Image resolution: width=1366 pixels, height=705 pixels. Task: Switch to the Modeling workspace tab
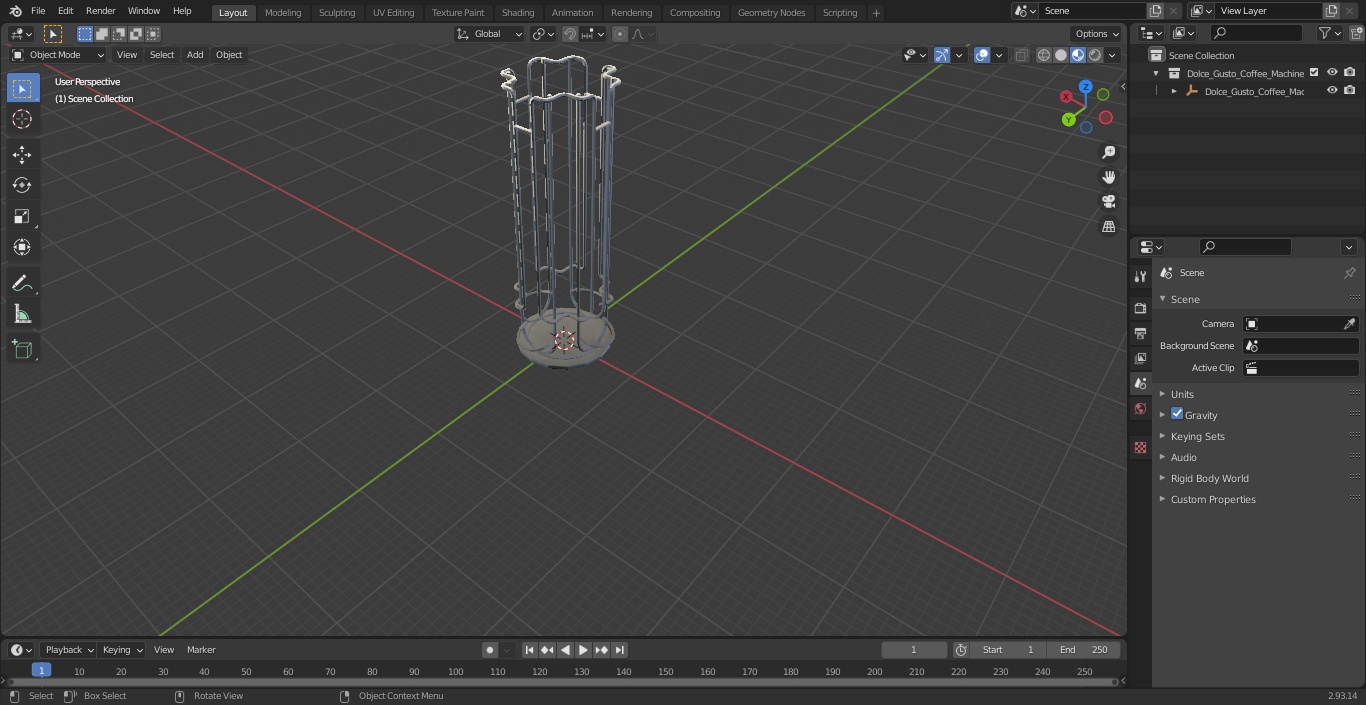283,12
